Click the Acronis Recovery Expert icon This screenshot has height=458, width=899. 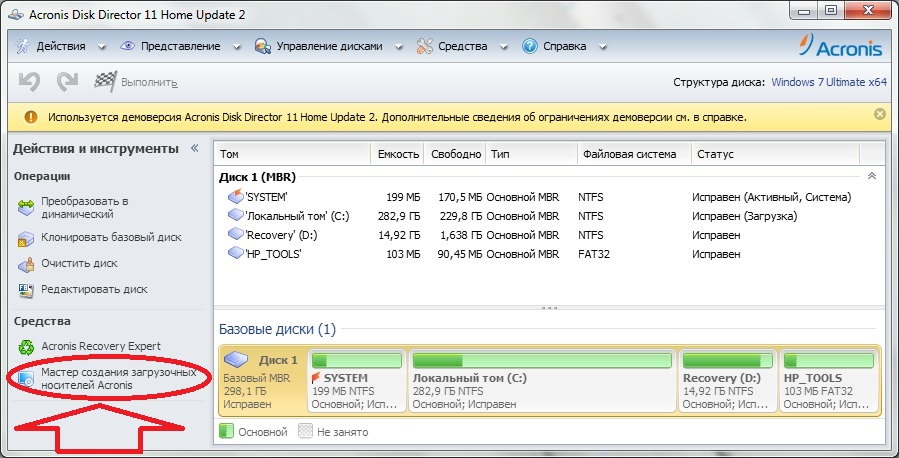pos(26,347)
